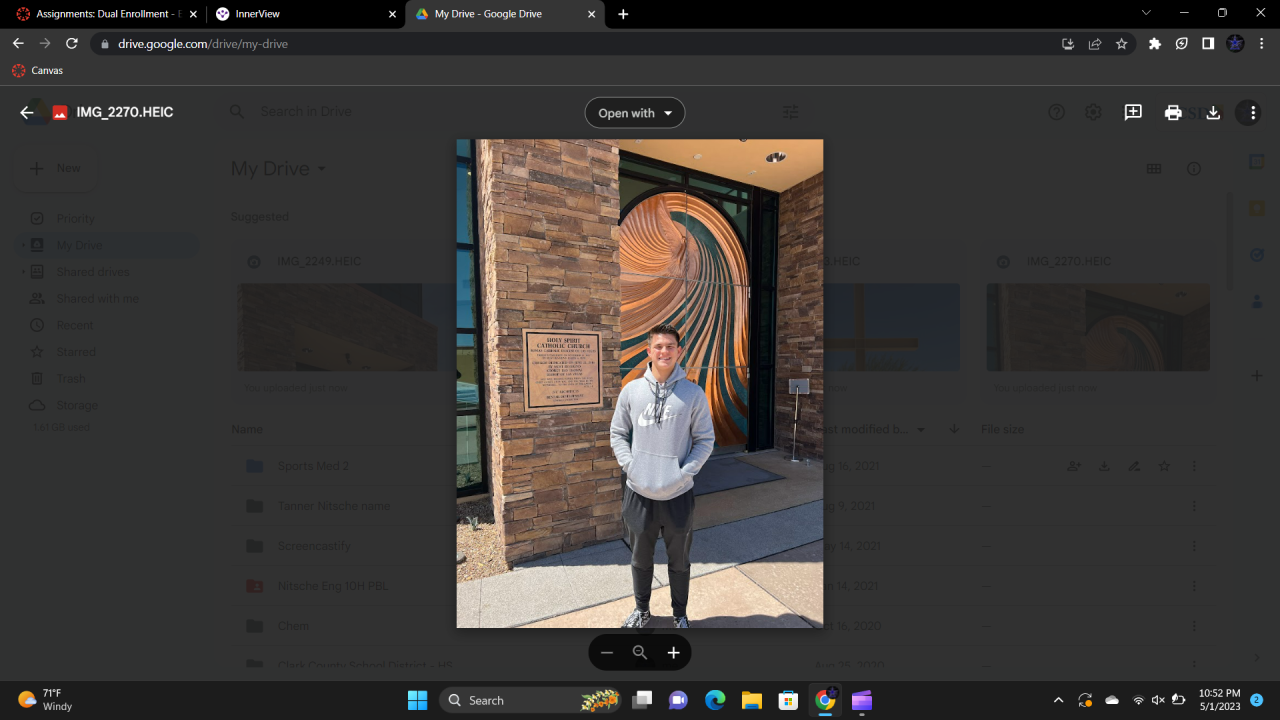Viewport: 1280px width, 720px height.
Task: Zoom out with the minus button
Action: pos(607,653)
